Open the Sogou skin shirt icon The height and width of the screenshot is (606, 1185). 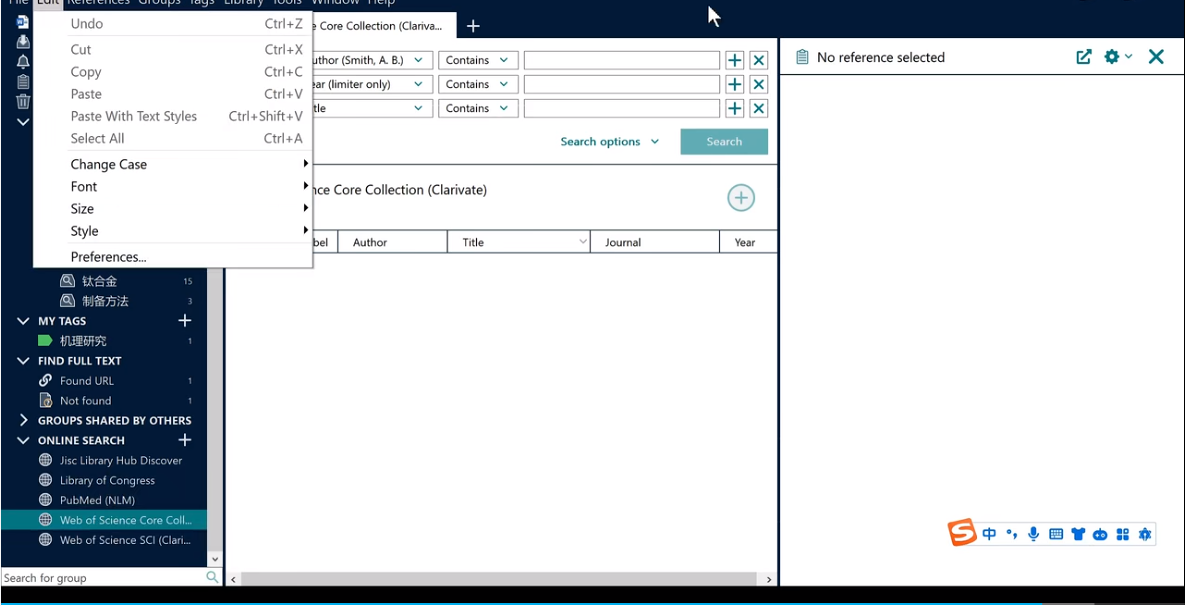1078,534
